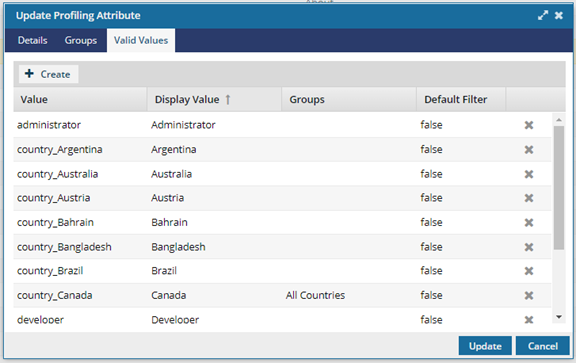Screen dimensions: 576x363
Task: Click the vertical scrollbar thumb
Action: (559, 188)
